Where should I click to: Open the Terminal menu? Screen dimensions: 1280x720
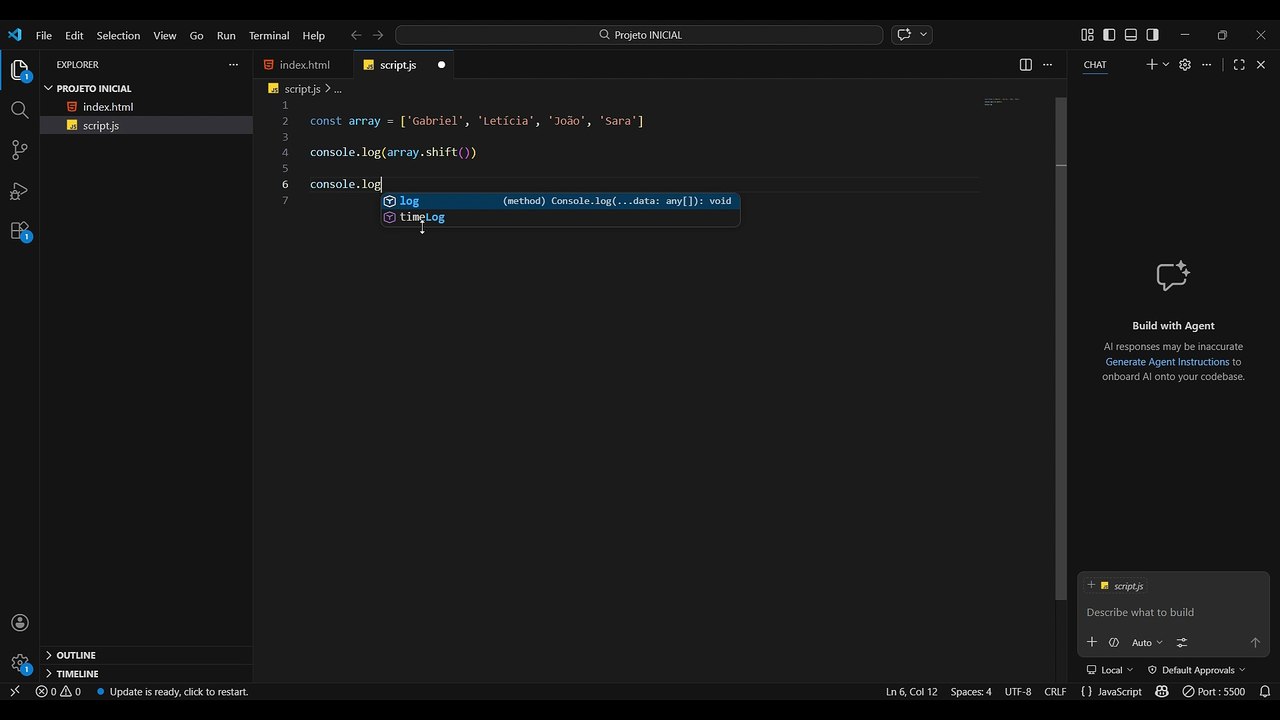coord(269,35)
